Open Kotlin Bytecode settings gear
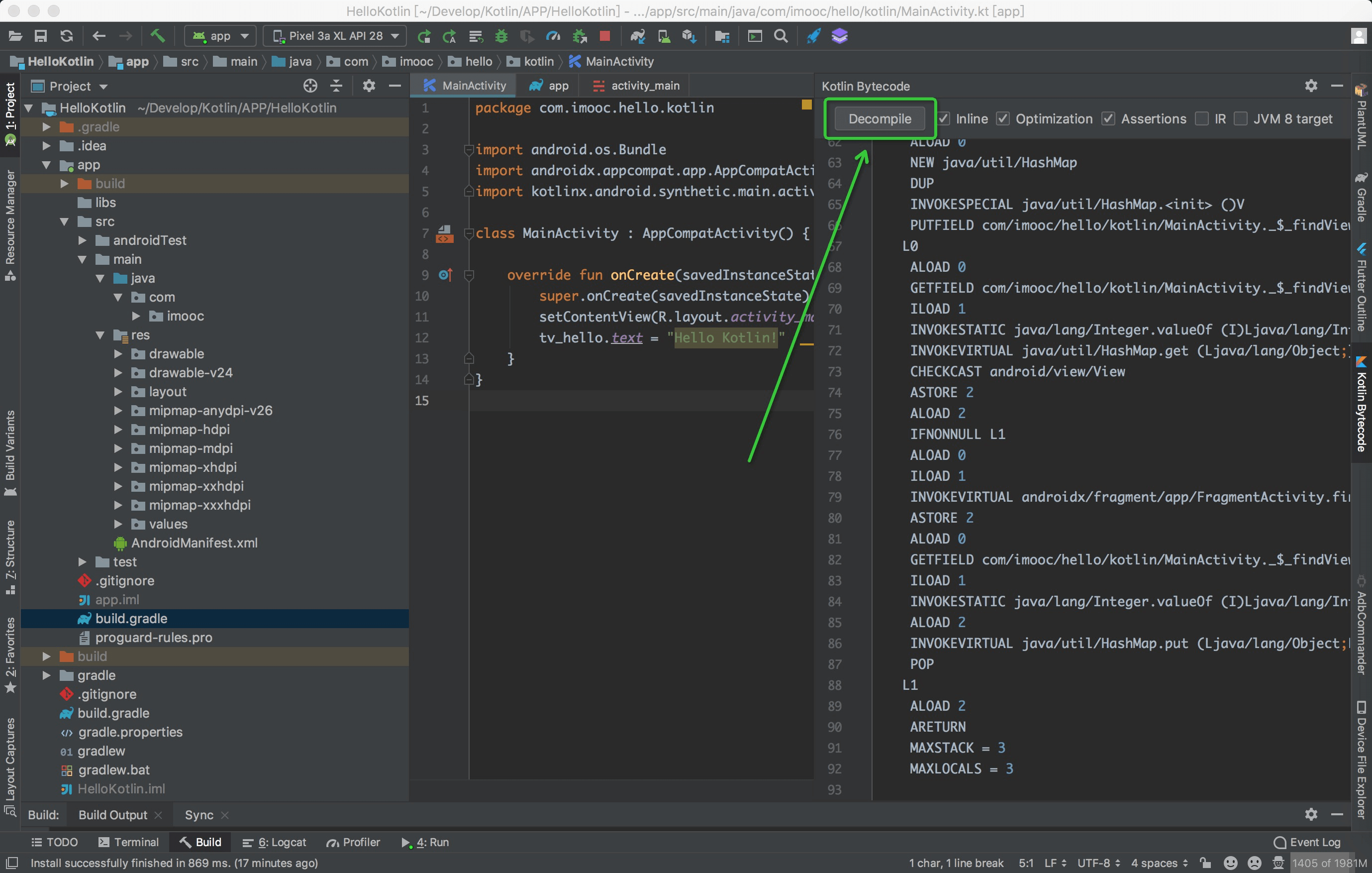 [x=1311, y=86]
